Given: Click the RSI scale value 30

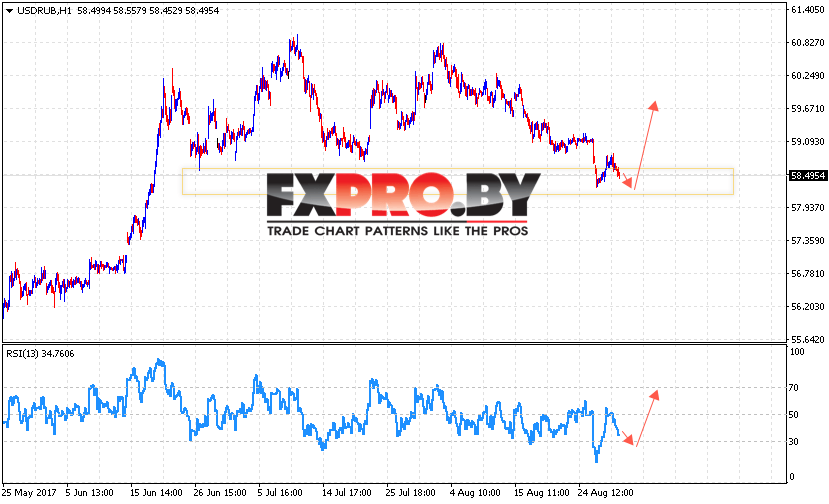Looking at the screenshot, I should click(x=794, y=442).
